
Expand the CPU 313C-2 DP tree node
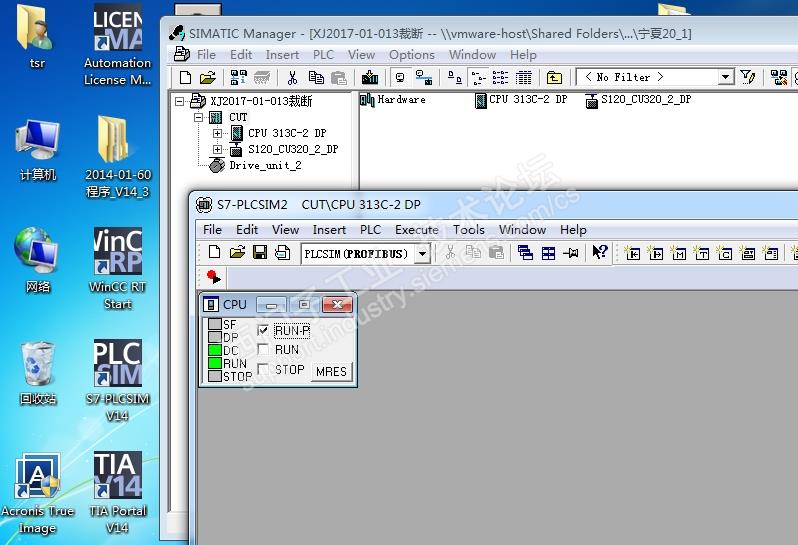tap(217, 133)
